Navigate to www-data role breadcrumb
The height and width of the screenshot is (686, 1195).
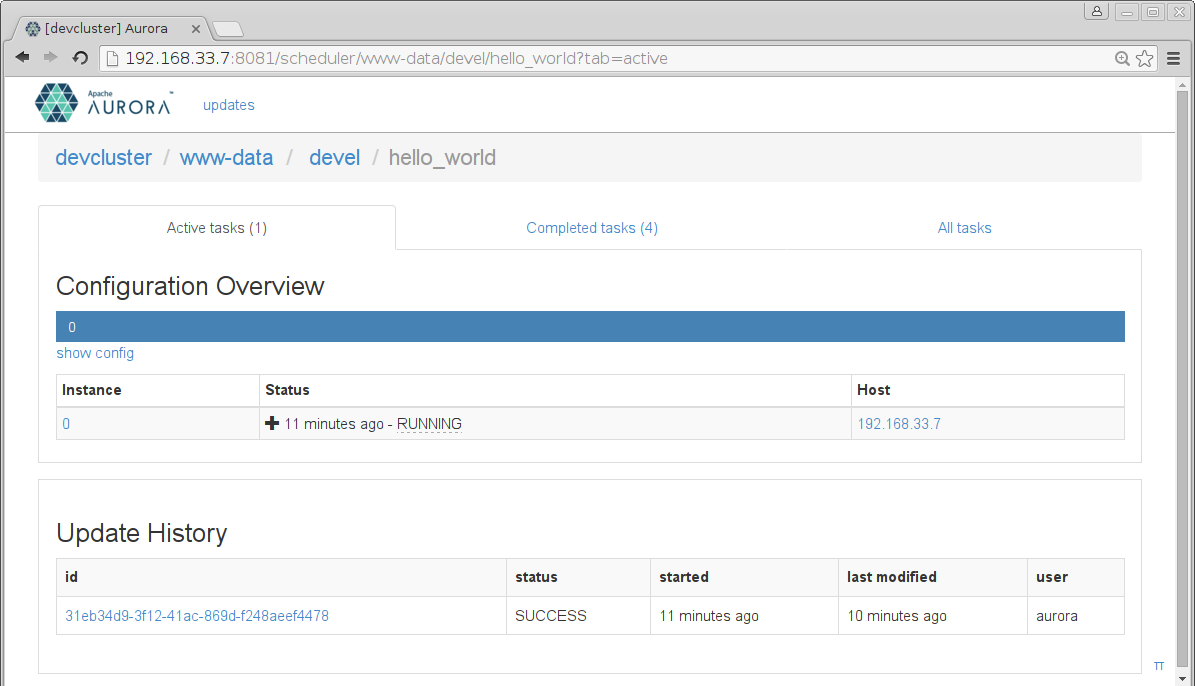click(226, 158)
